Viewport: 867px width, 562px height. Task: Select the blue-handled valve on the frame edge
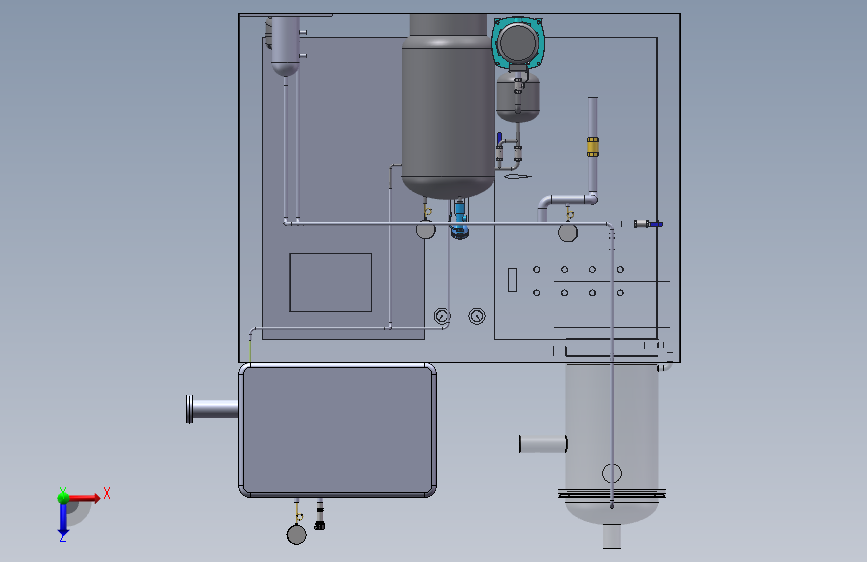pos(648,224)
